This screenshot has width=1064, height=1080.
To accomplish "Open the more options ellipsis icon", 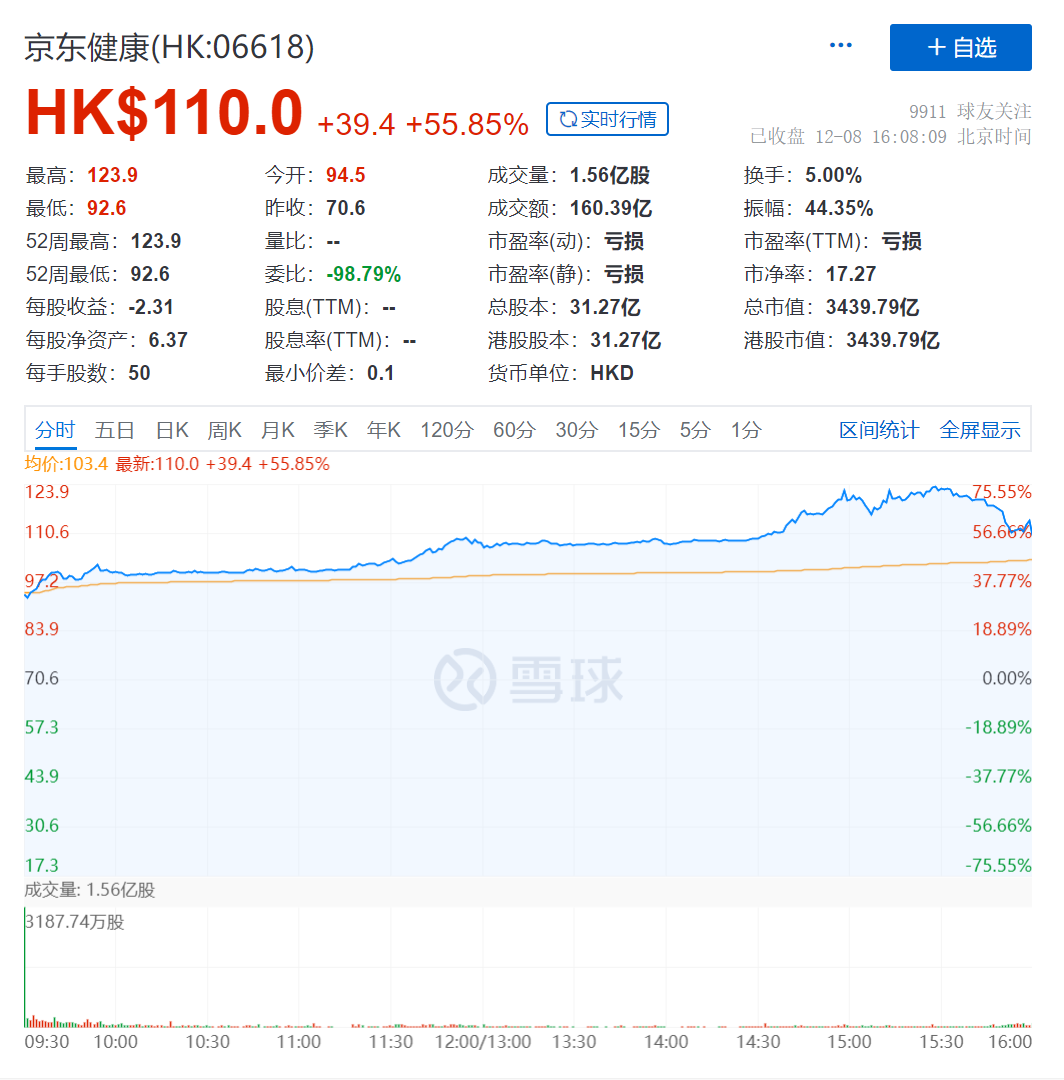I will click(840, 45).
